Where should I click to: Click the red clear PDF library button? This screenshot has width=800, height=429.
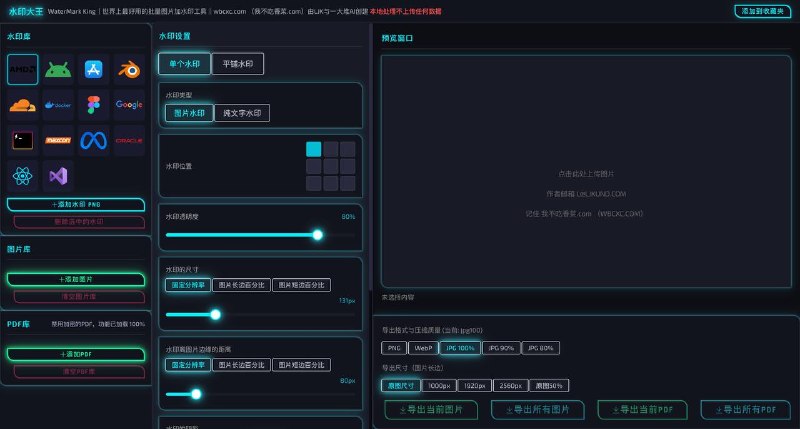[x=79, y=372]
